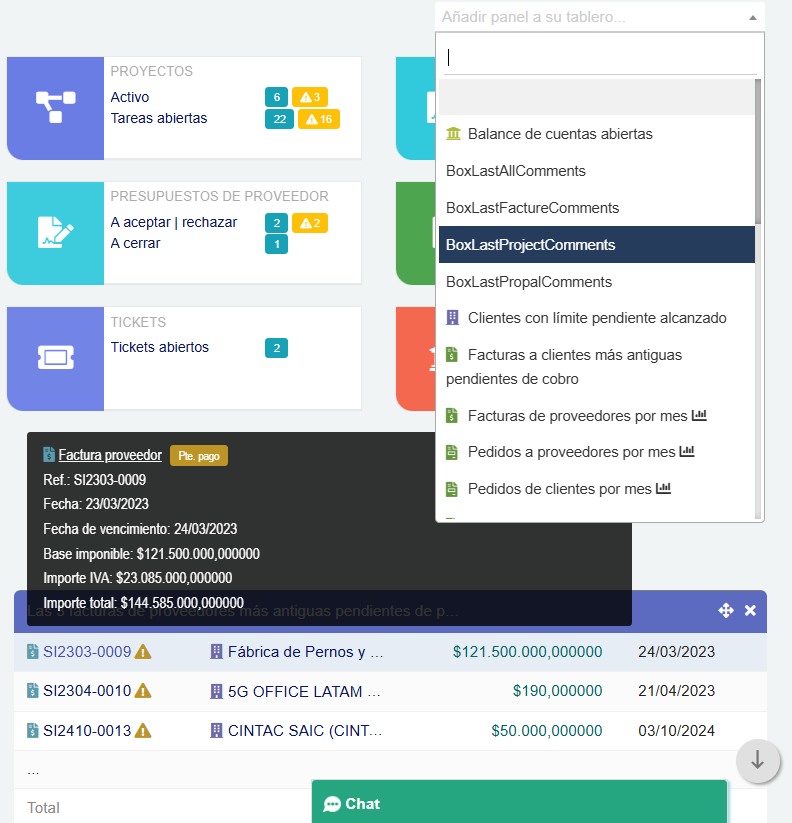Open A aceptar | rechazar link
792x823 pixels.
pyautogui.click(x=174, y=223)
